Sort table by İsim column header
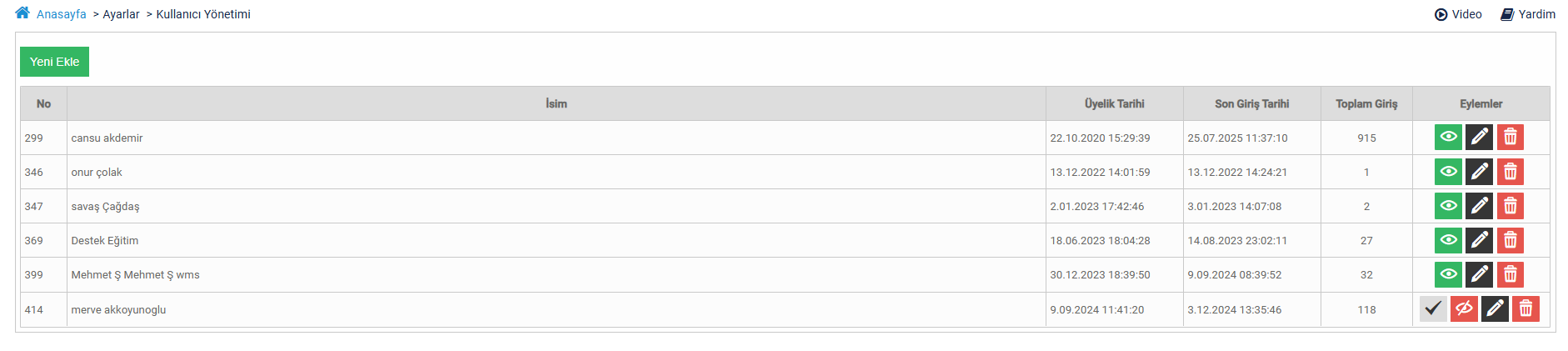The width and height of the screenshot is (1568, 351). tap(557, 103)
